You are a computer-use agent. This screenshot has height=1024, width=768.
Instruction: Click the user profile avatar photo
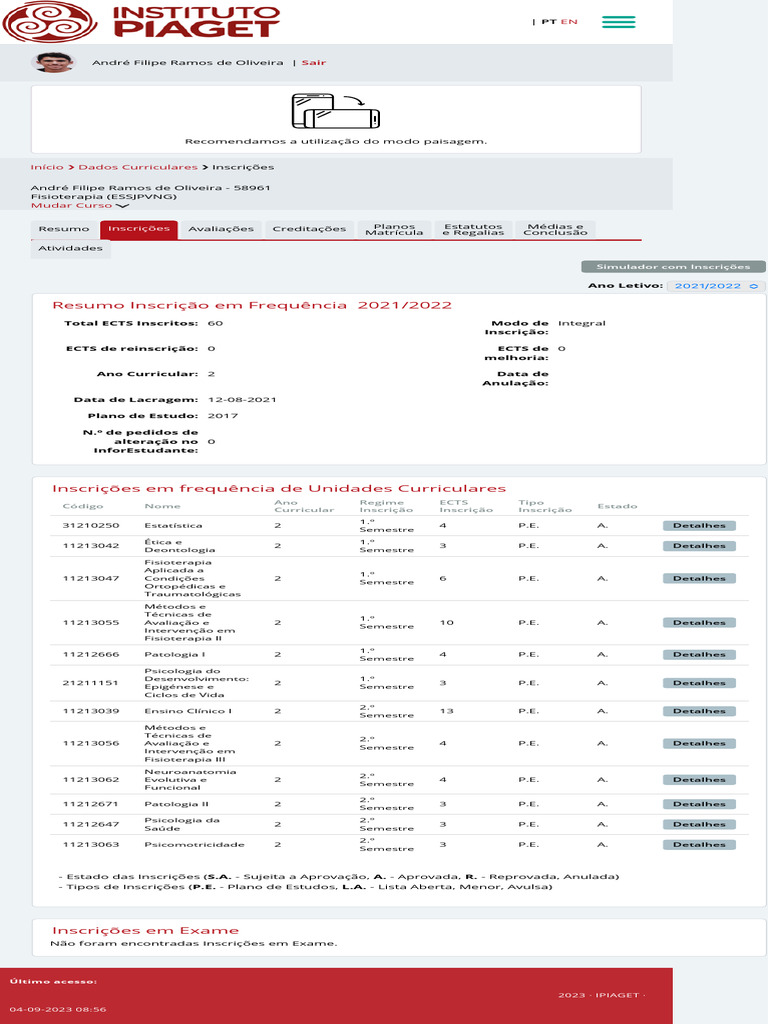pos(54,62)
